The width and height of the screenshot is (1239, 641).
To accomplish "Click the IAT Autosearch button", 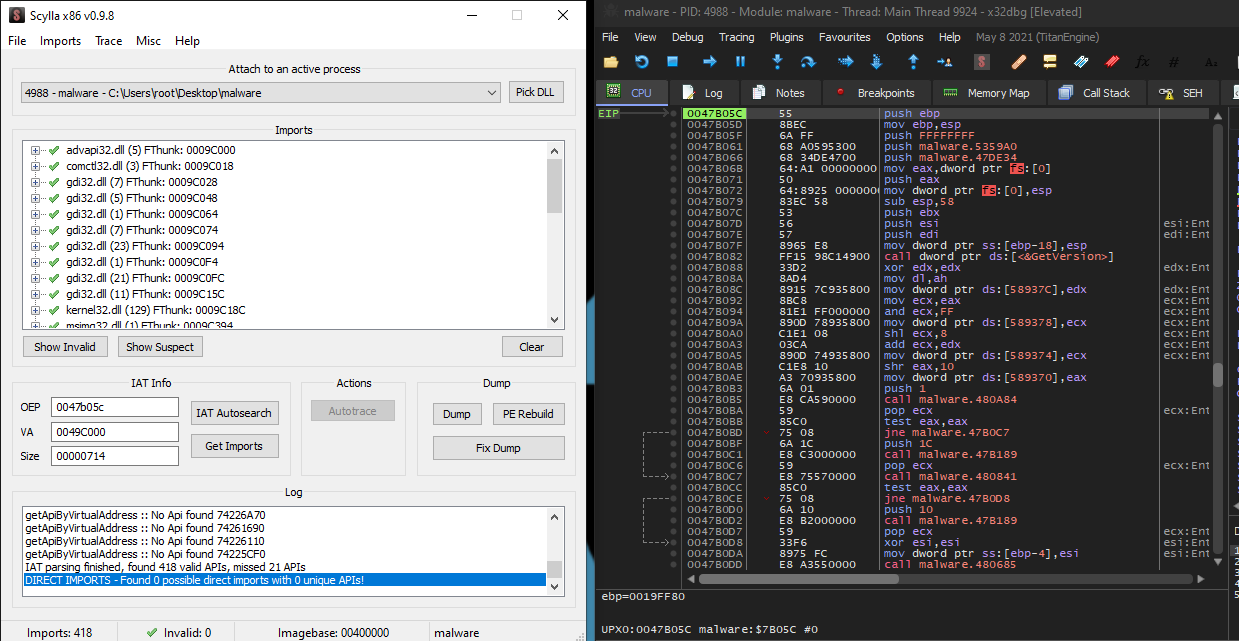I will [235, 413].
